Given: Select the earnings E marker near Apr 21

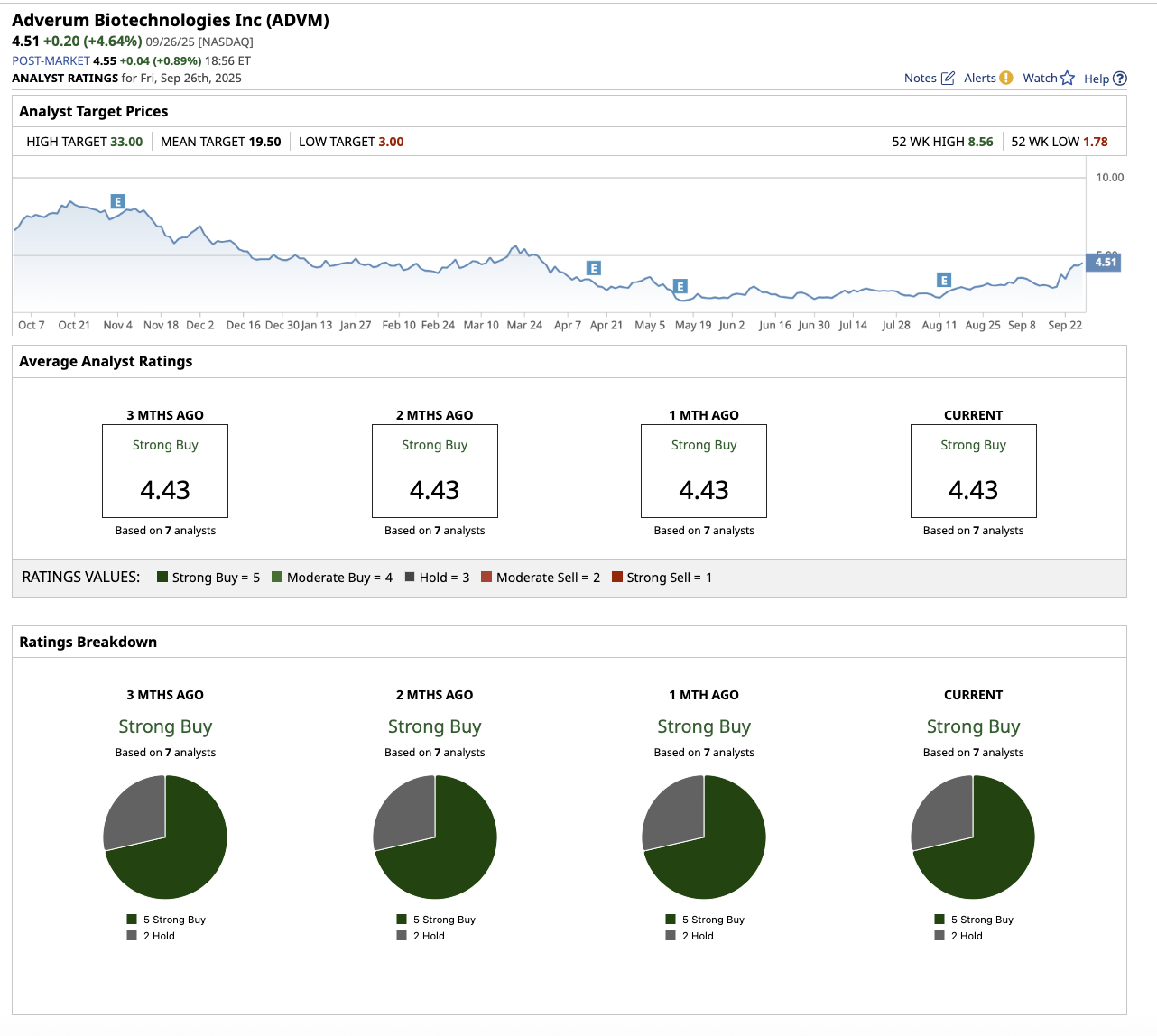Looking at the screenshot, I should tap(593, 268).
